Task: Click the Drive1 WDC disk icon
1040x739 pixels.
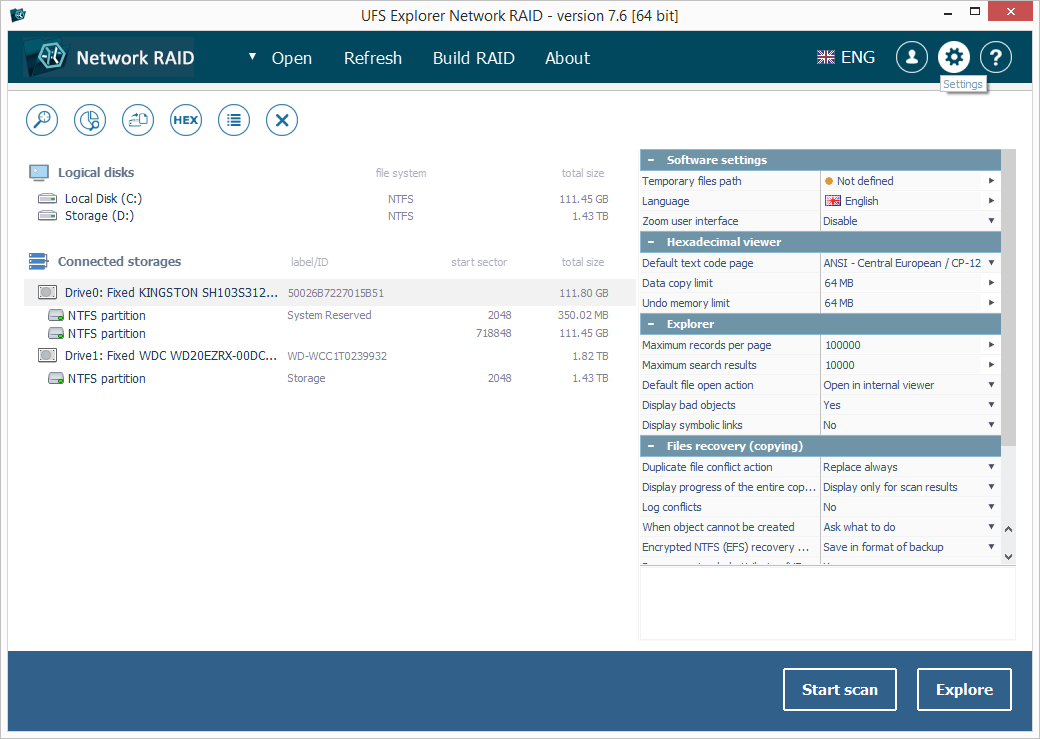Action: [47, 356]
